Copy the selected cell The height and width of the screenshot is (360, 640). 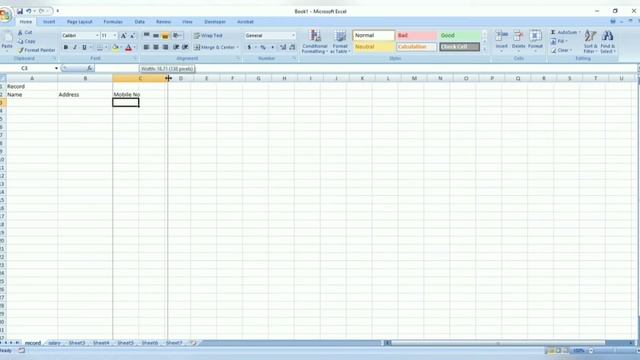click(x=27, y=41)
